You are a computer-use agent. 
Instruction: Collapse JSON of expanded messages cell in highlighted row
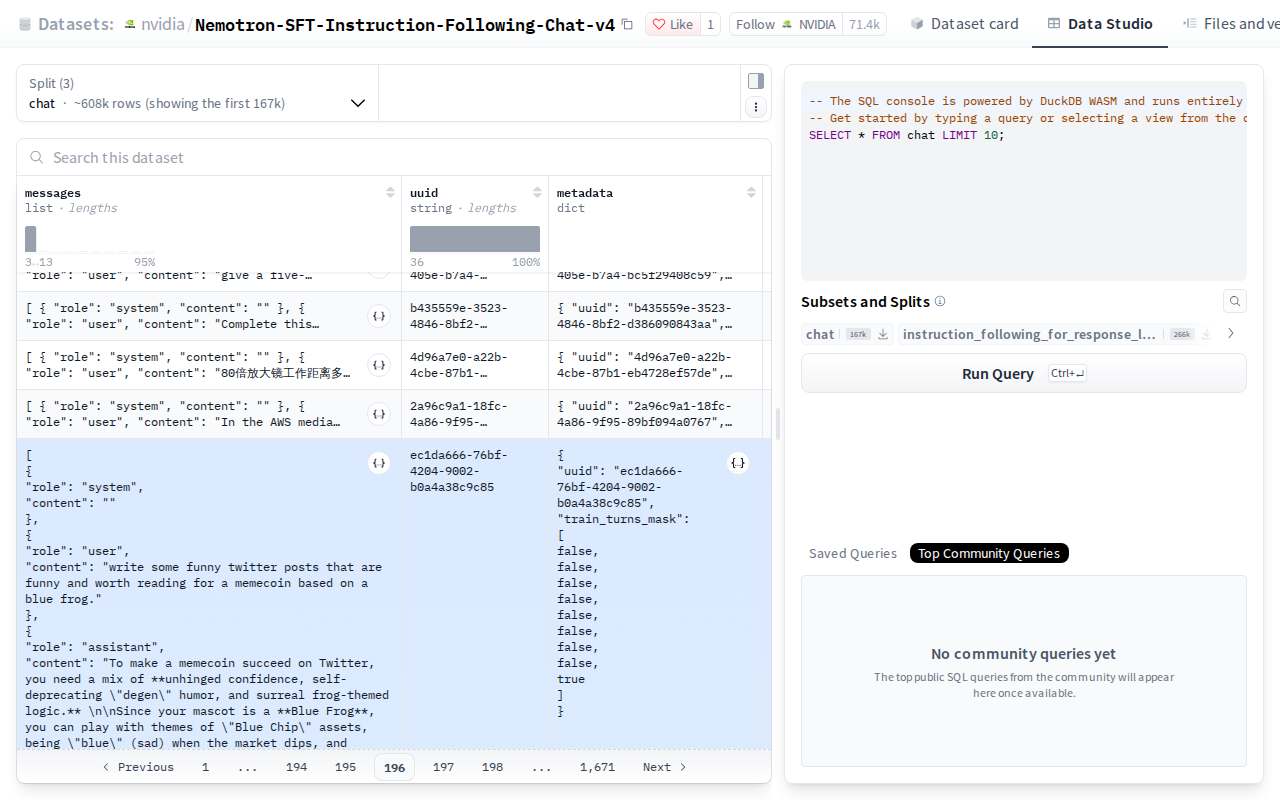pyautogui.click(x=379, y=463)
